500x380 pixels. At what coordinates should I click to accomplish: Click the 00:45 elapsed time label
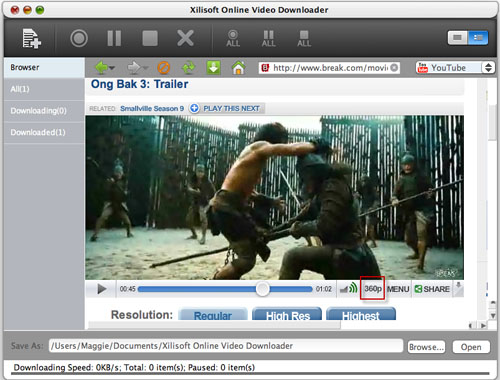[127, 289]
